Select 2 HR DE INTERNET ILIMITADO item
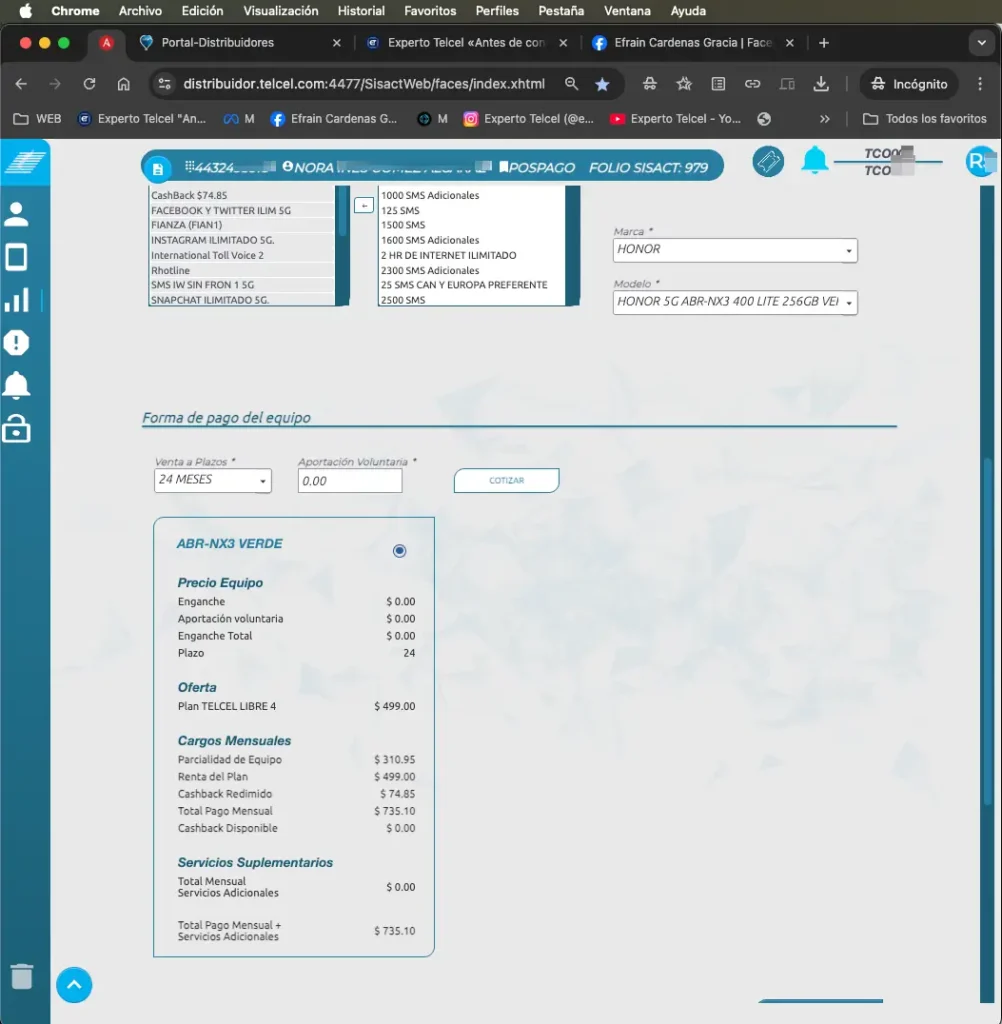Screen dimensions: 1002x1024 (471, 255)
